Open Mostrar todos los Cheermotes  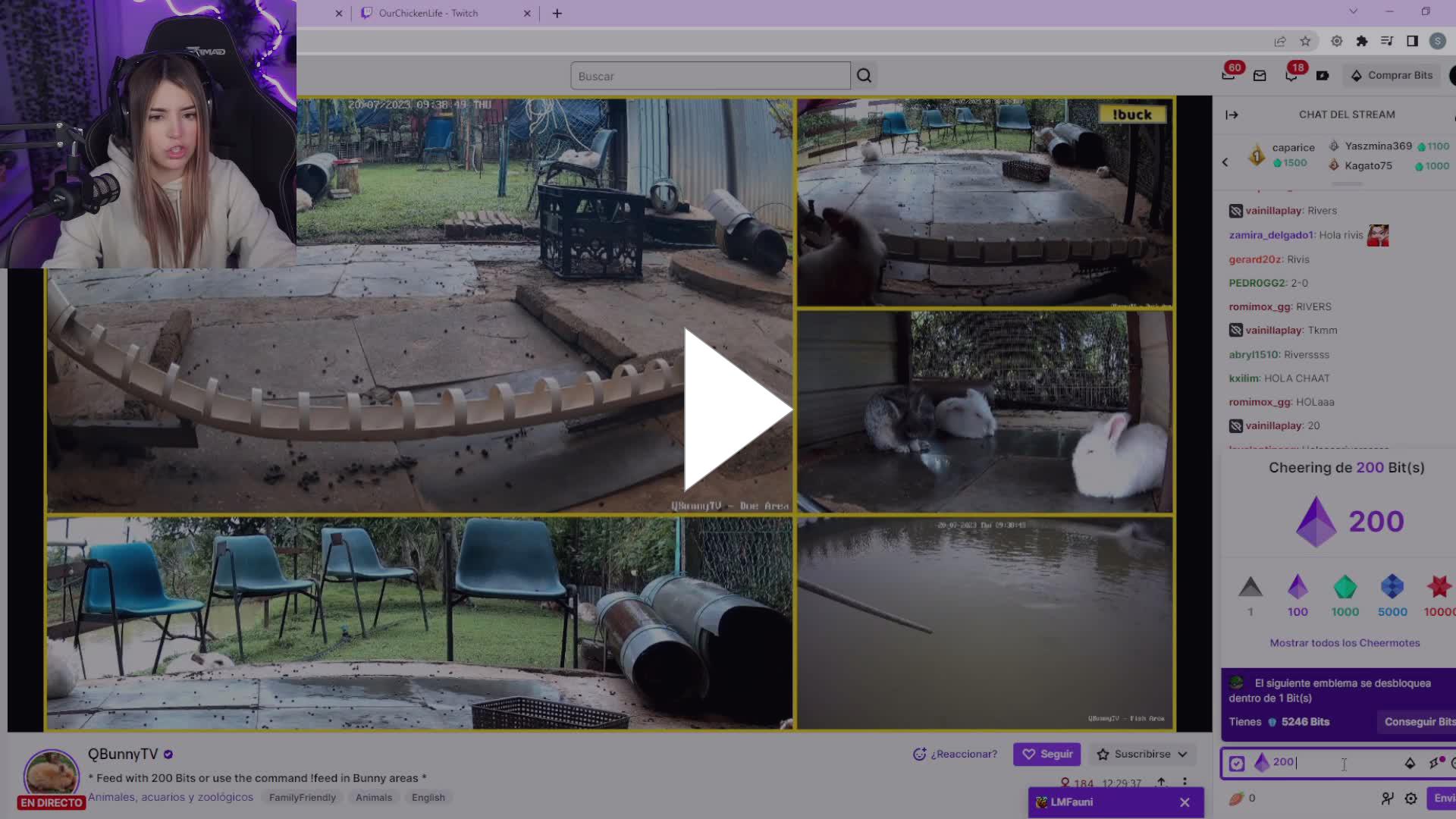click(1345, 642)
